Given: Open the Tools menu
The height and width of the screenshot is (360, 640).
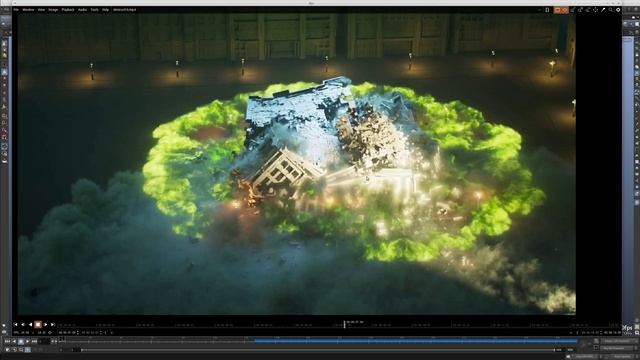Looking at the screenshot, I should [x=94, y=9].
